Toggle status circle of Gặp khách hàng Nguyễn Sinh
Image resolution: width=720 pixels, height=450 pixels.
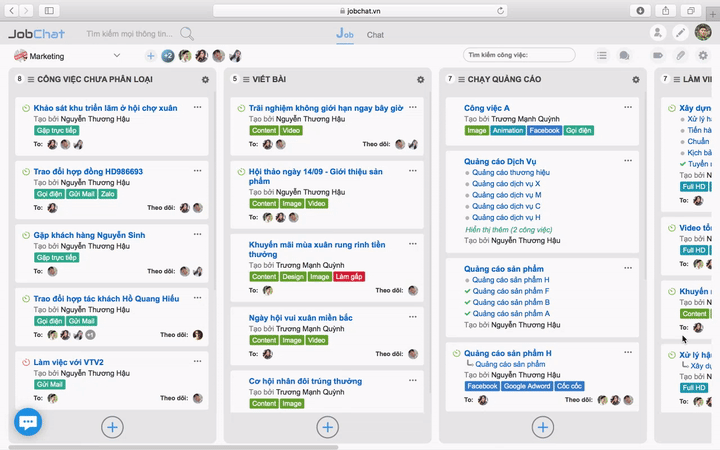(26, 235)
